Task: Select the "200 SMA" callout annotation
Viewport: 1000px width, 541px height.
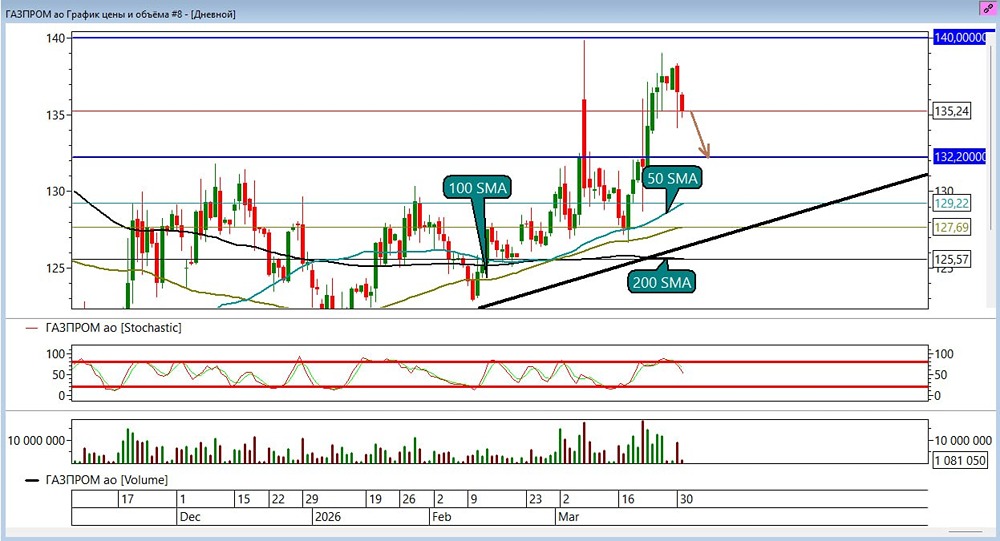Action: click(x=661, y=282)
